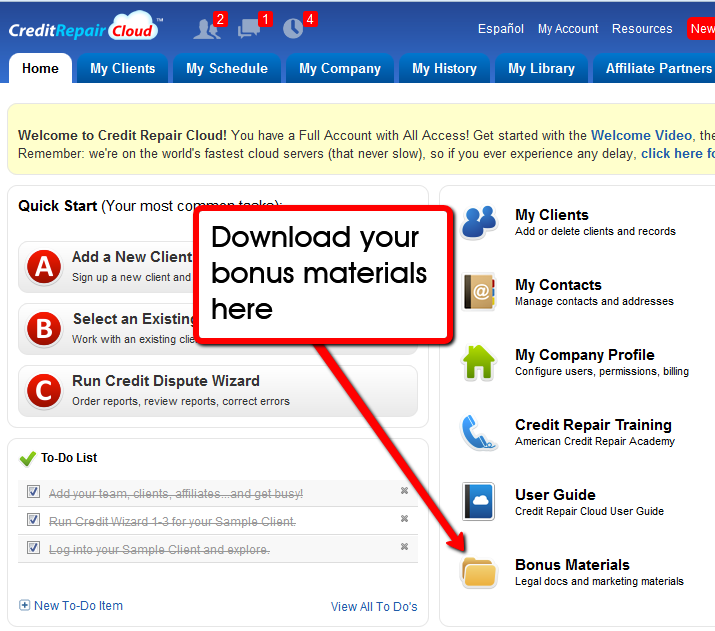Click the Bonus Materials folder icon
The height and width of the screenshot is (631, 715).
[479, 572]
